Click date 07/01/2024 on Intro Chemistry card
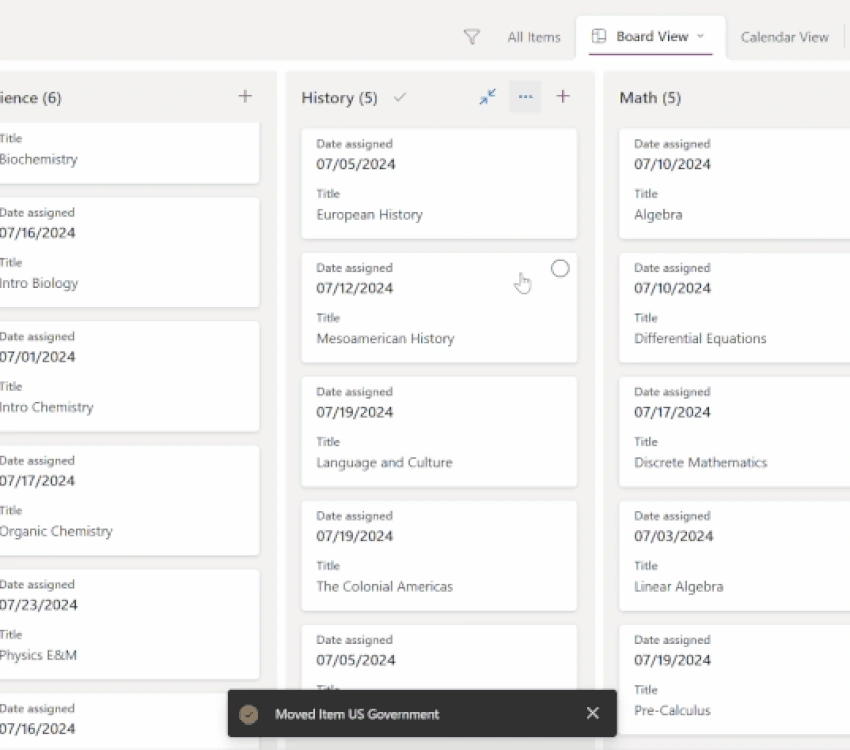 37,357
